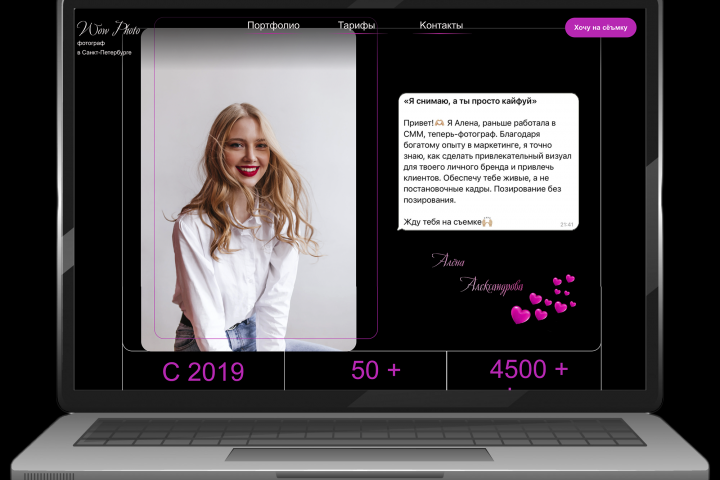Go to the Контакты section

441,26
